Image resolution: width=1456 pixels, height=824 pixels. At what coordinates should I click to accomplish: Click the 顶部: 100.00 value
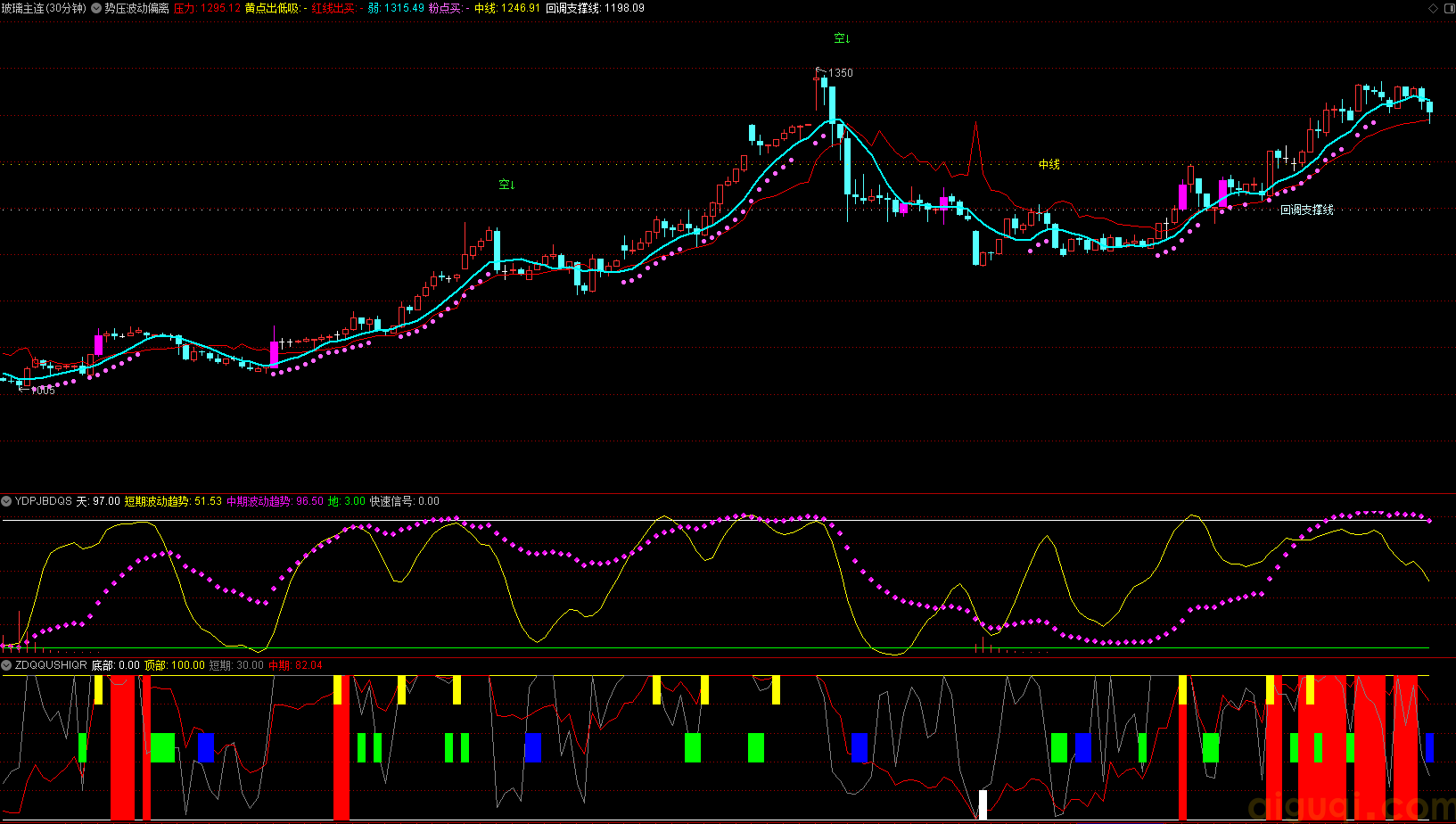pyautogui.click(x=175, y=665)
